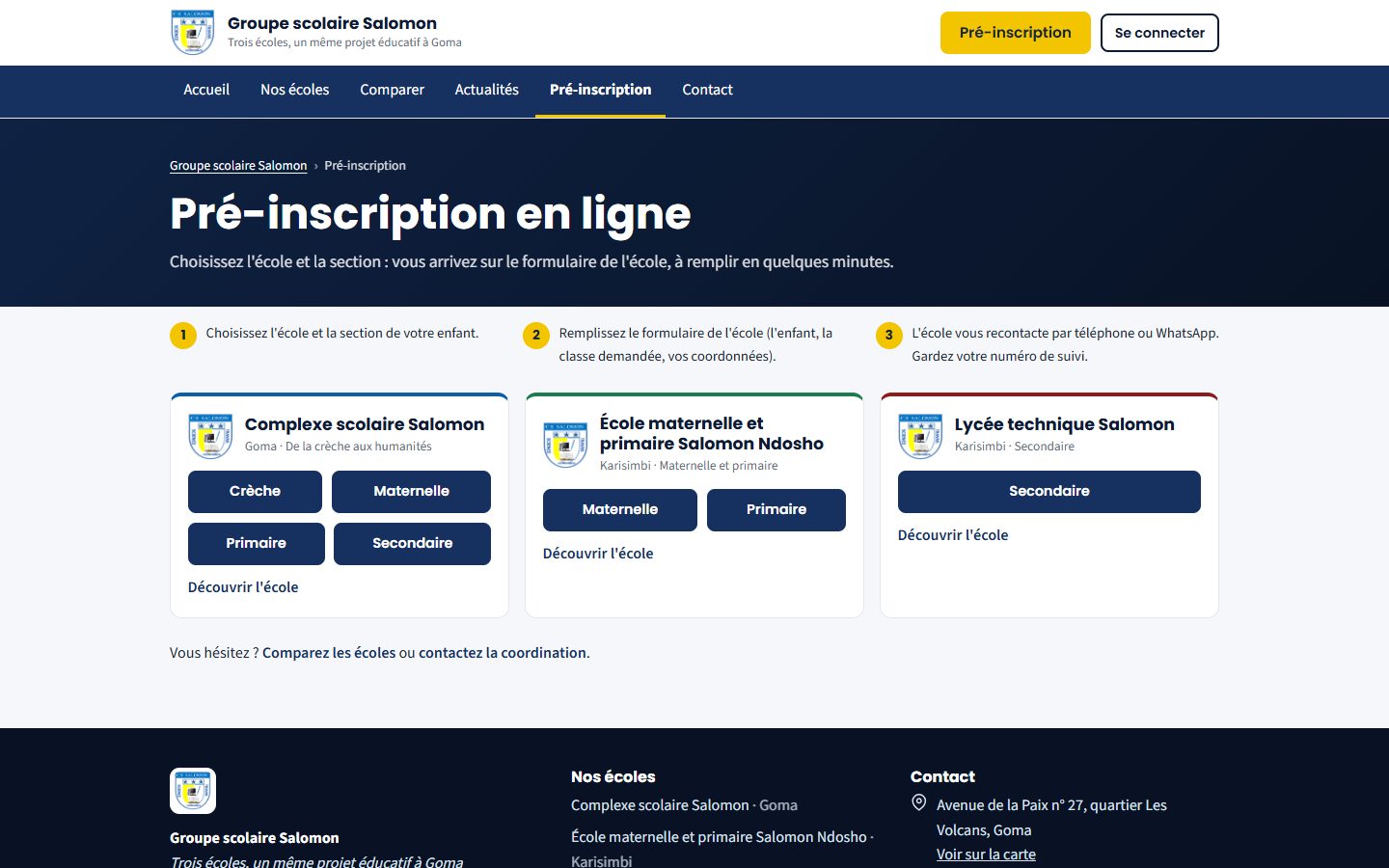Open the Contact navigation item
The image size is (1389, 868).
(707, 90)
